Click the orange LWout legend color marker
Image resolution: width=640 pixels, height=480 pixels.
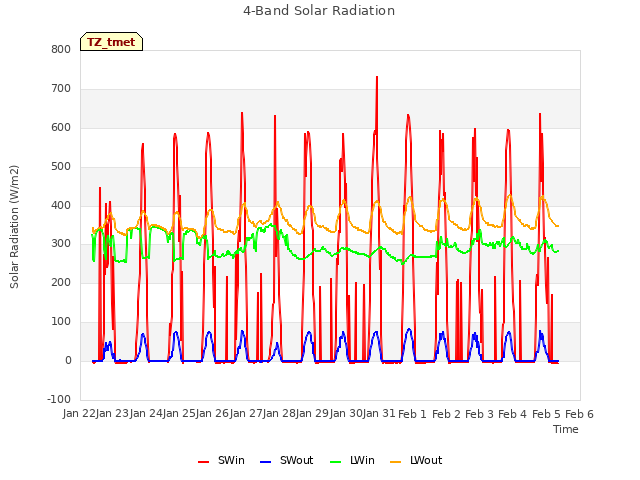click(396, 462)
